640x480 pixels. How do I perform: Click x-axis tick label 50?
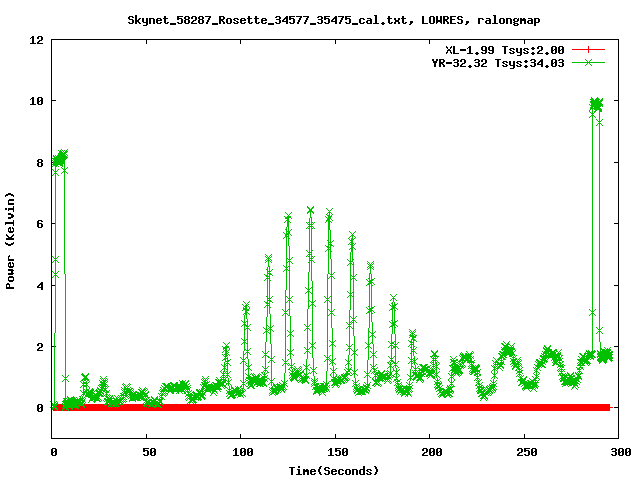149,452
